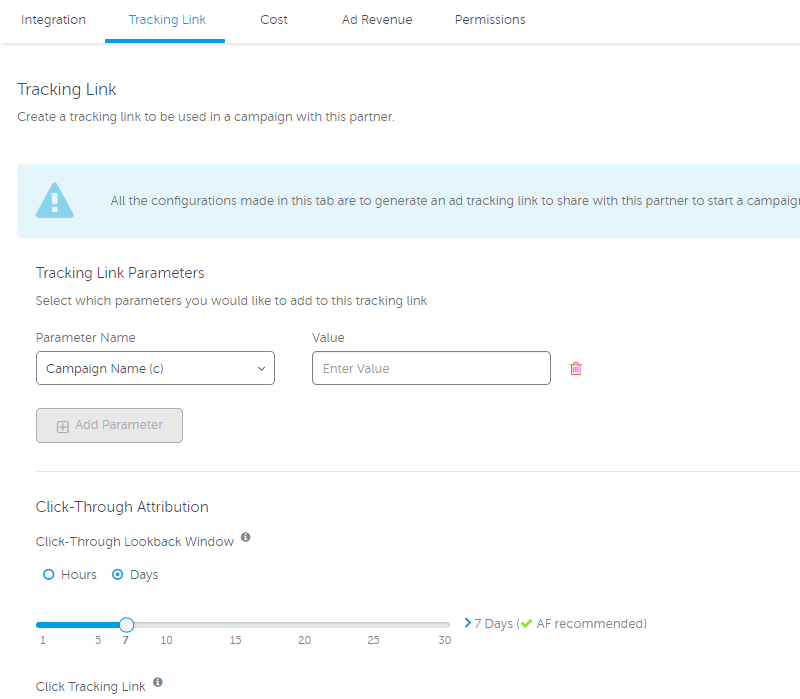Click the green AF recommended checkmark
800x699 pixels.
525,624
